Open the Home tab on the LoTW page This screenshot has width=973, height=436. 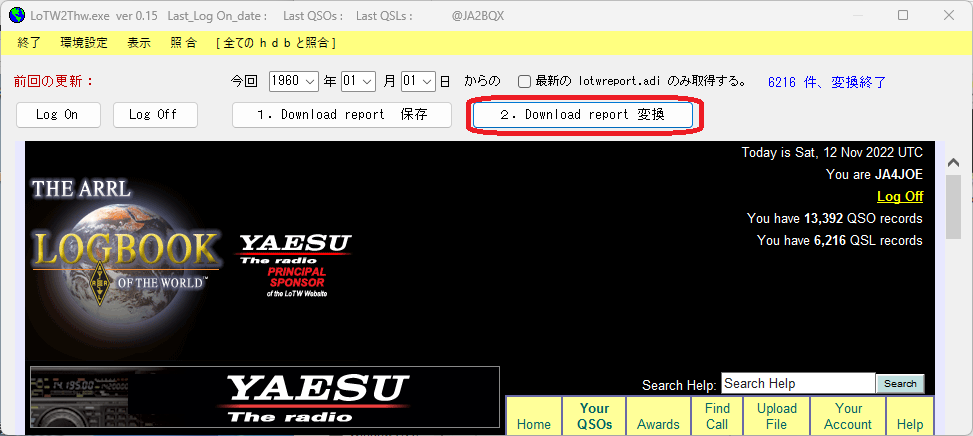tap(534, 416)
